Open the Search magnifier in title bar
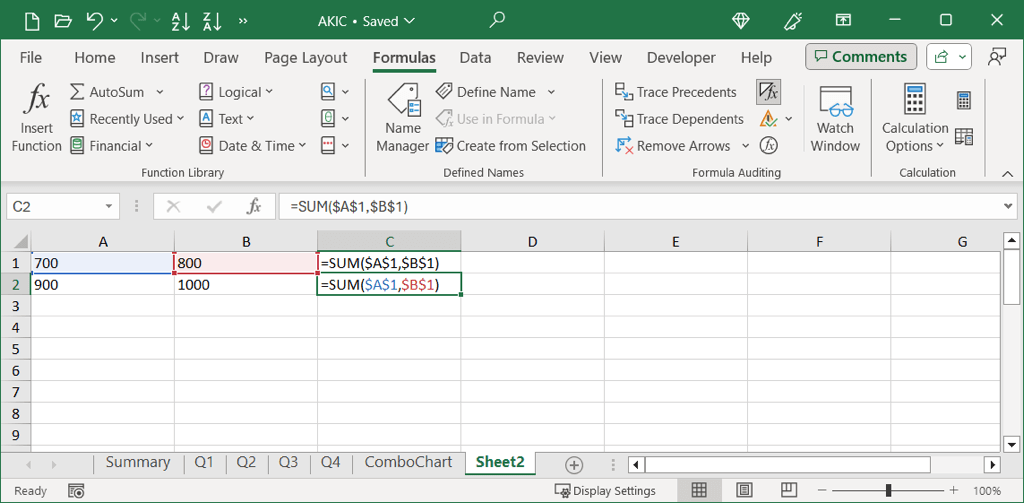Image resolution: width=1024 pixels, height=503 pixels. coord(497,20)
